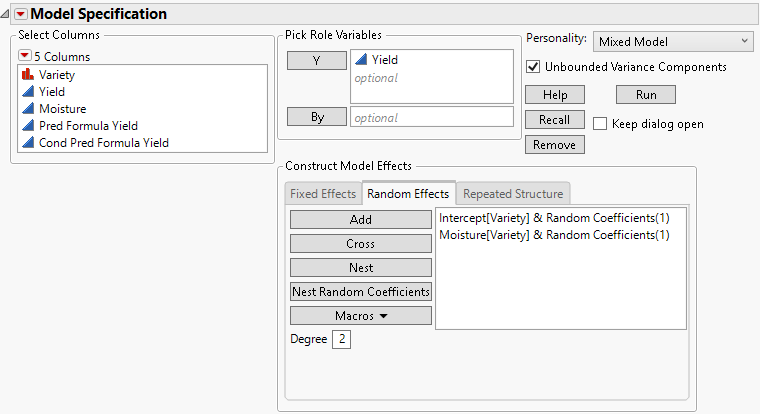The width and height of the screenshot is (760, 414).
Task: Select the Moisture[Variety] random effect entry
Action: pos(554,235)
